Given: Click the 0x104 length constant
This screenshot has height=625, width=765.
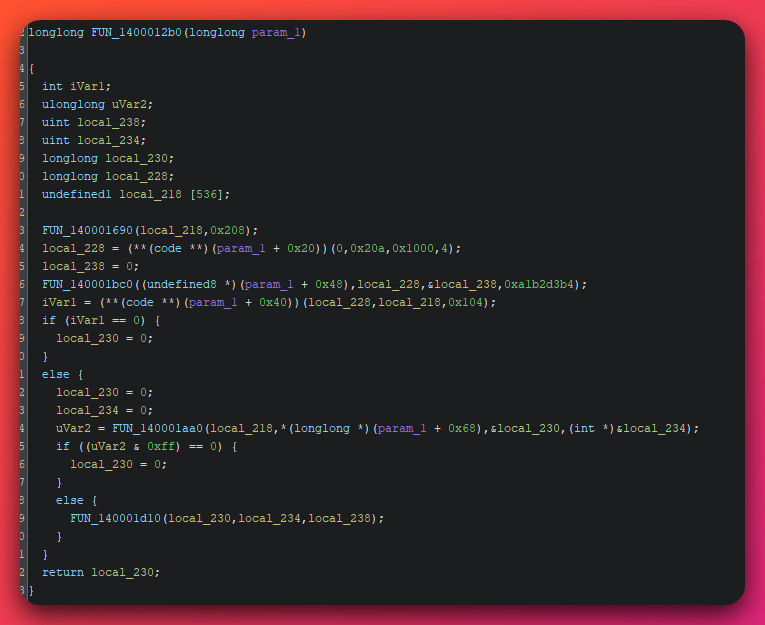Looking at the screenshot, I should [465, 302].
